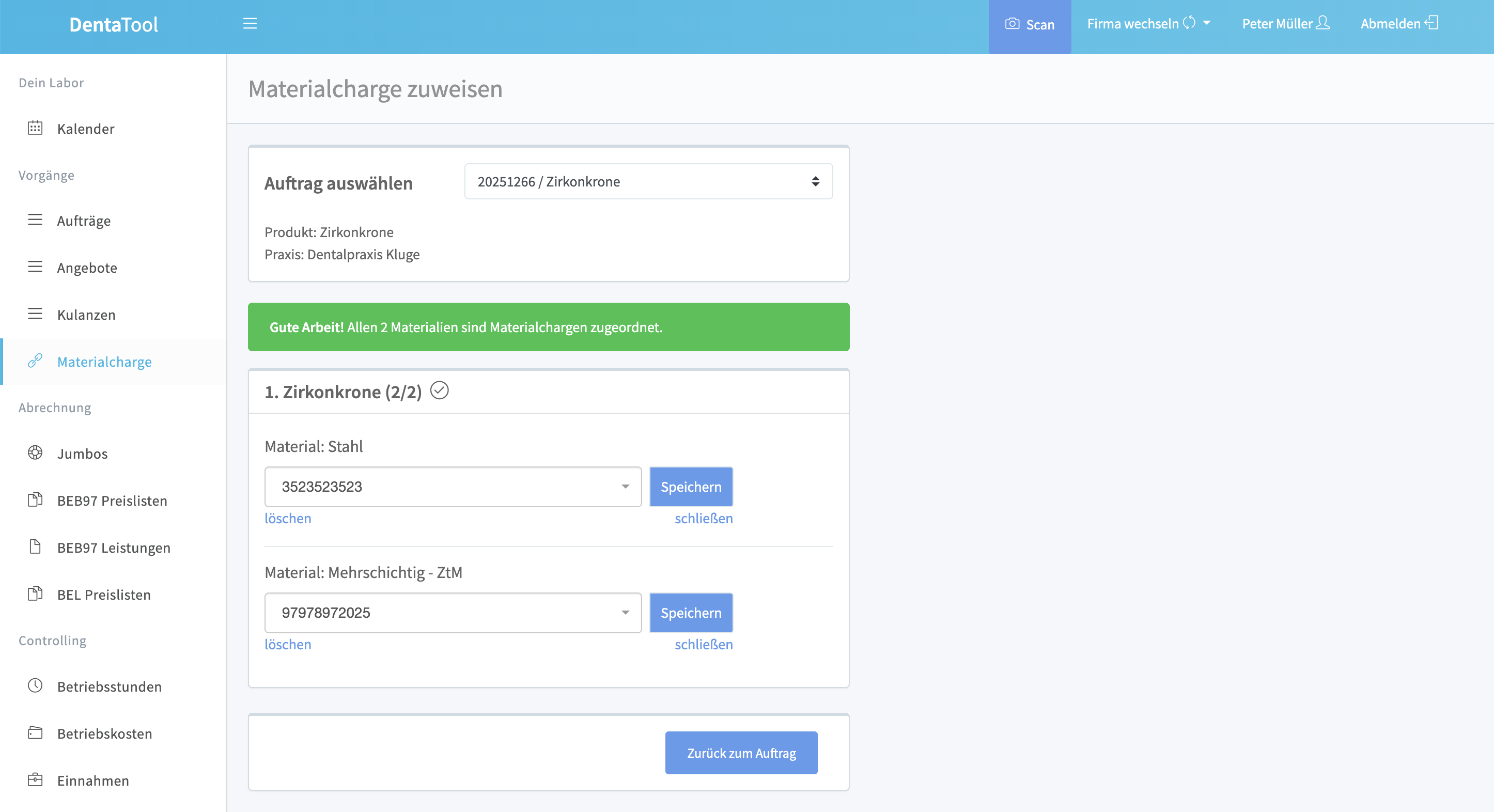Open the Firma wechseln dropdown menu

(x=1148, y=24)
